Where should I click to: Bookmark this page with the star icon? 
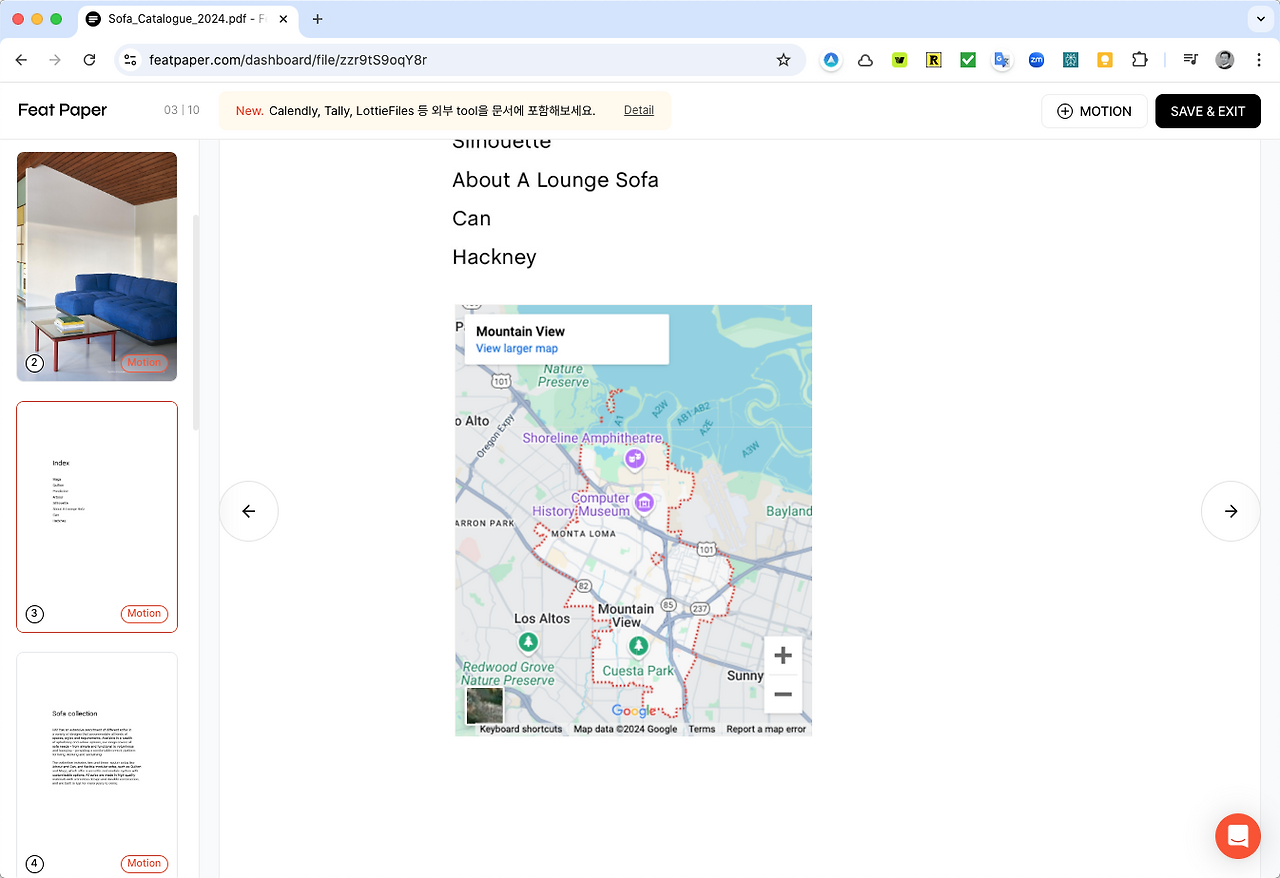point(784,60)
